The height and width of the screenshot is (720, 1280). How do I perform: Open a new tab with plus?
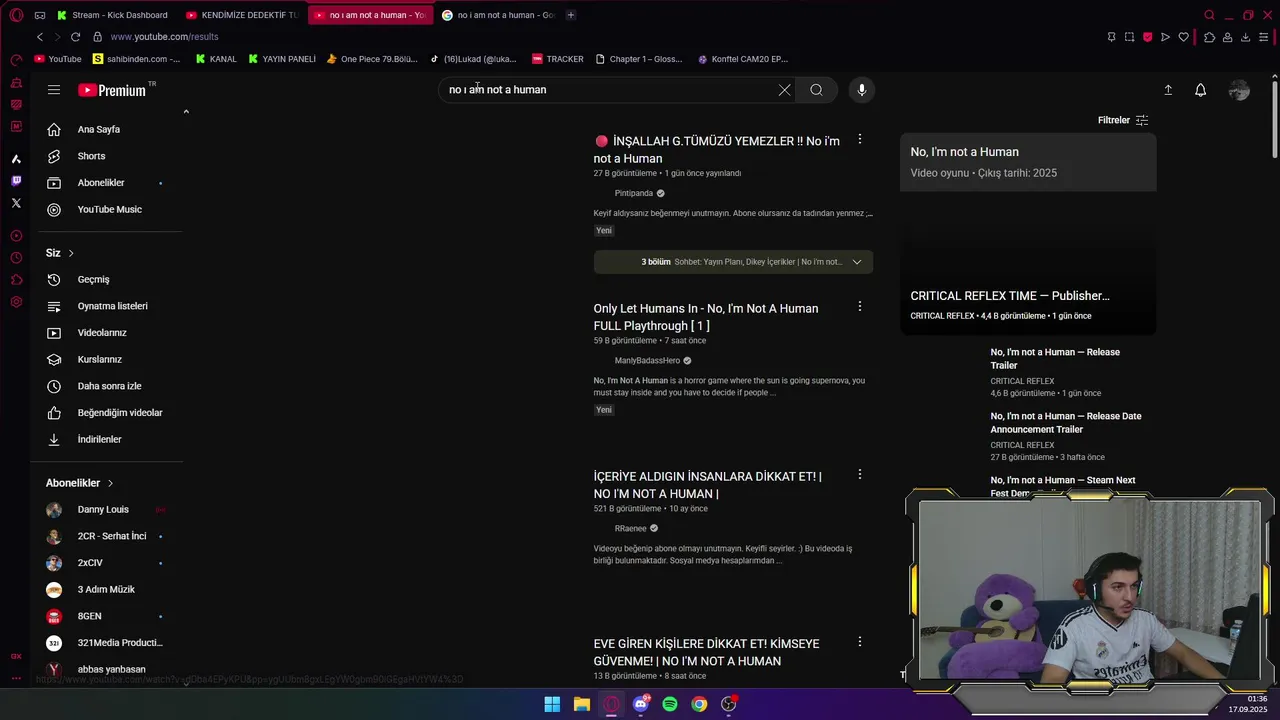pyautogui.click(x=571, y=15)
